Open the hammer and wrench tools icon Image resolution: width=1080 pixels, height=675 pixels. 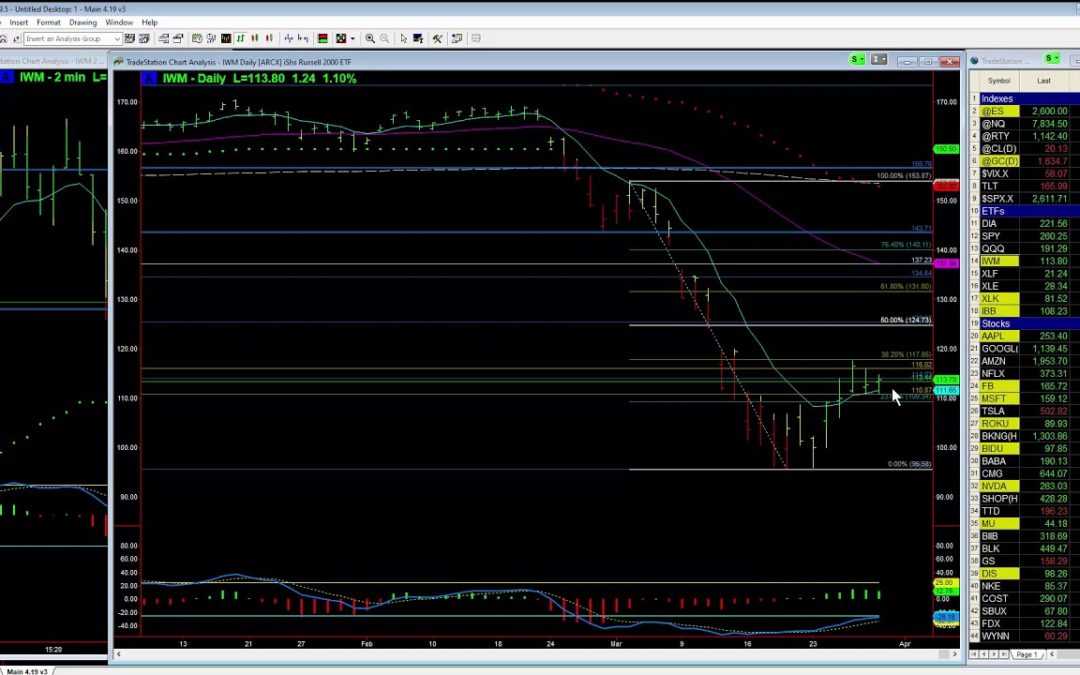point(437,39)
